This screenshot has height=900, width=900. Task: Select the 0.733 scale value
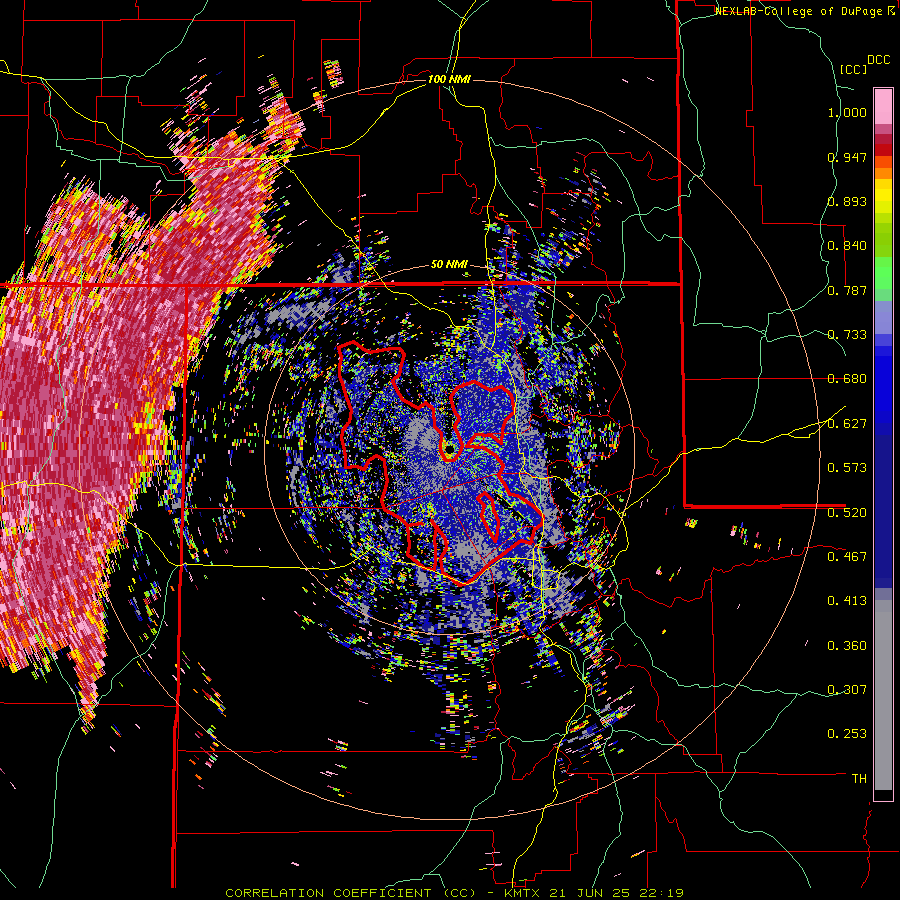coord(847,335)
